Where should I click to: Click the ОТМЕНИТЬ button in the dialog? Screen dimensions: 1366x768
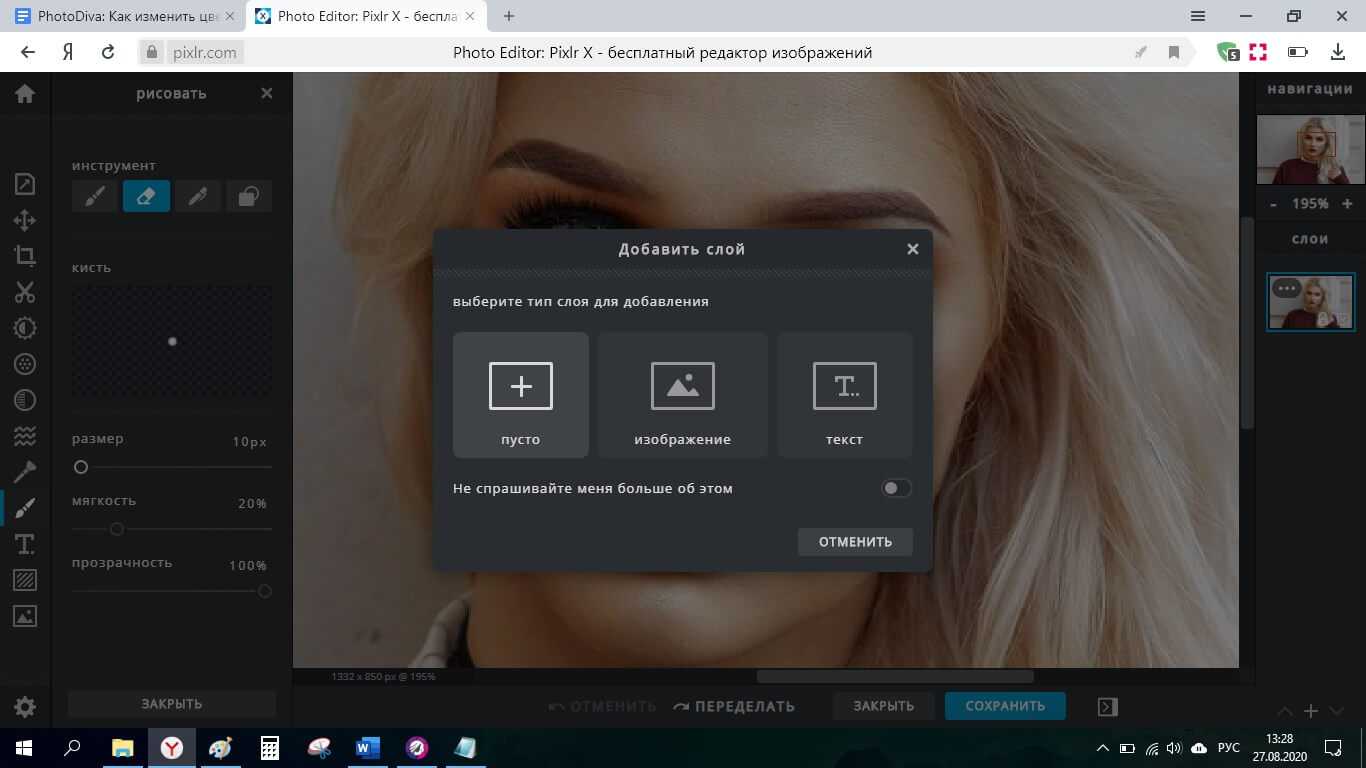coord(855,542)
